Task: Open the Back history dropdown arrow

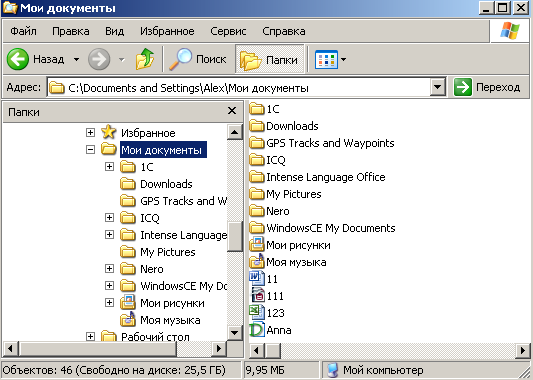Action: (76, 59)
